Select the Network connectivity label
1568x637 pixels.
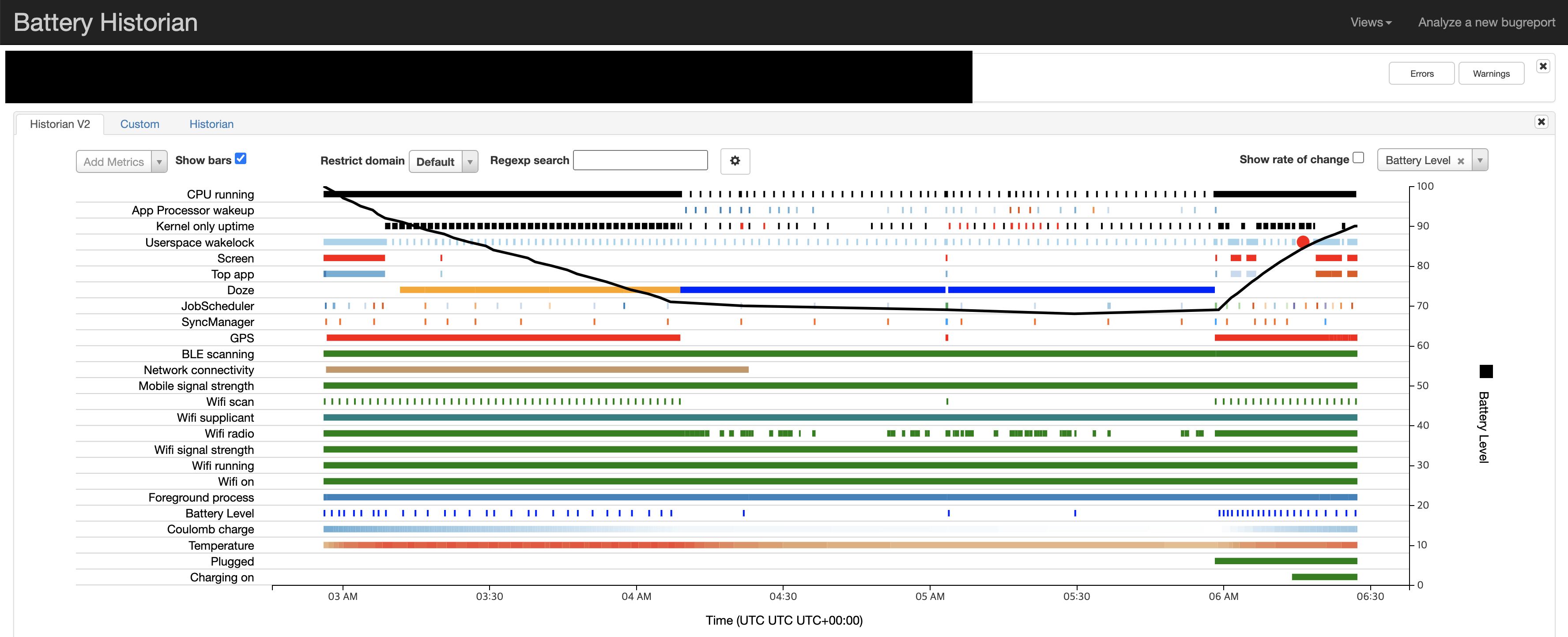(x=199, y=370)
